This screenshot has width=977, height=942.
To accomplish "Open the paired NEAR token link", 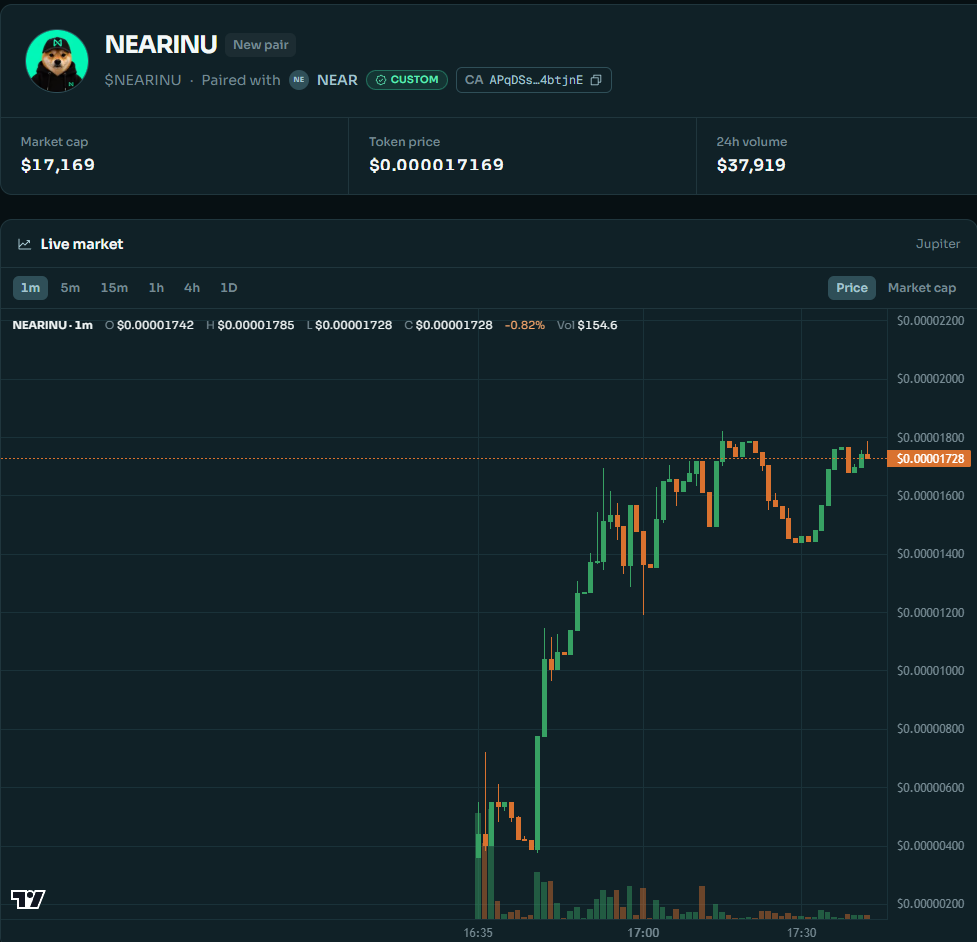I will pos(337,80).
